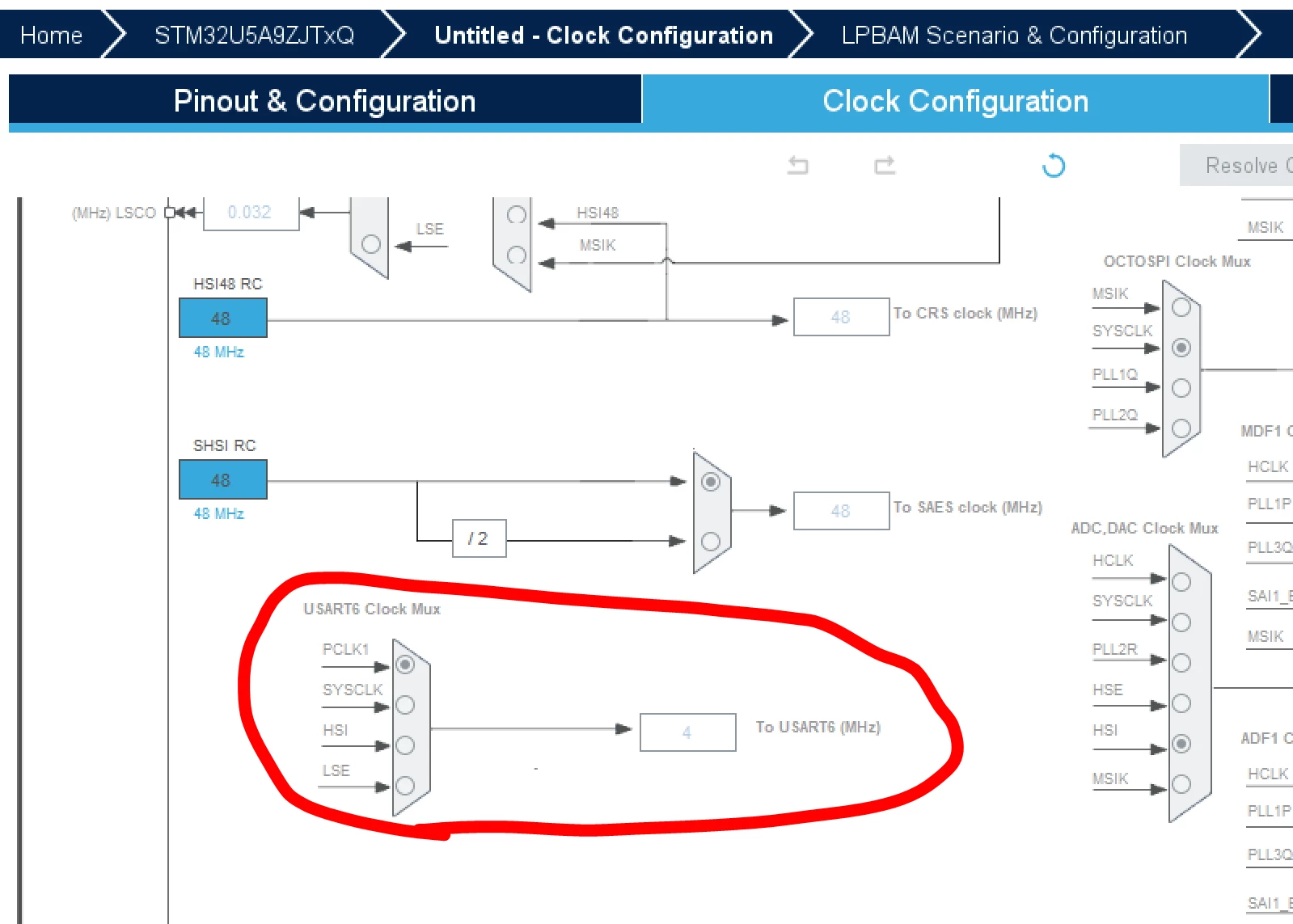
Task: Click the blue refresh clock icon
Action: [x=1053, y=166]
